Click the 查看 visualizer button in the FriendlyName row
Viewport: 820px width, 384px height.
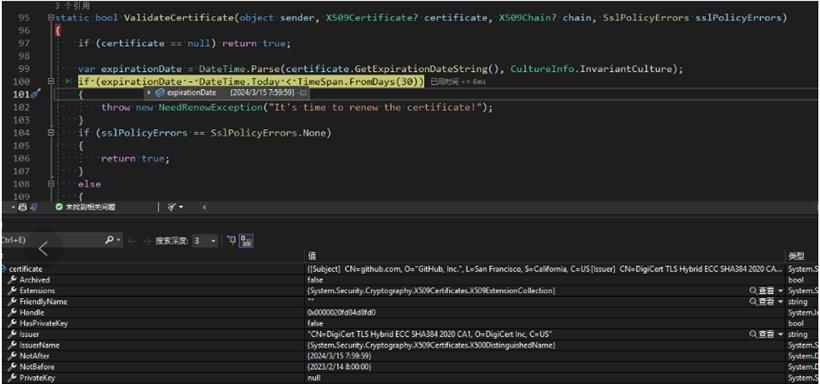pos(761,302)
